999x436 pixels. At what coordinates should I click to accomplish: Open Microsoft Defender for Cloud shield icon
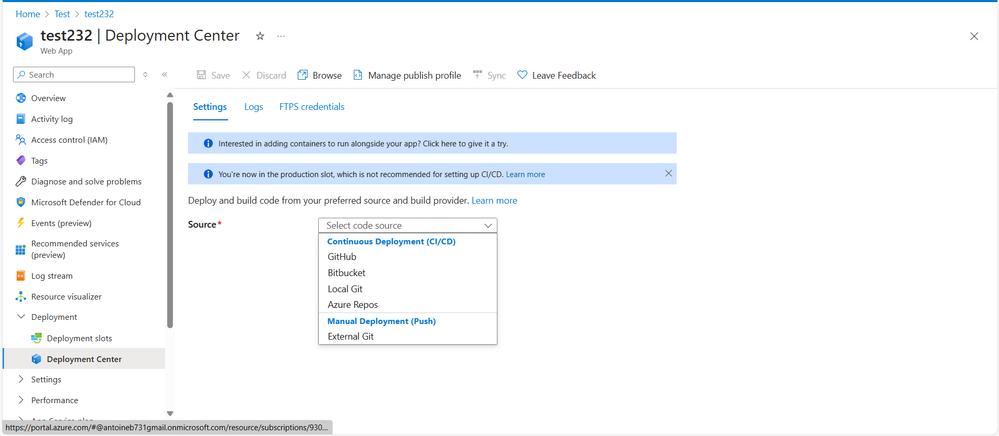tap(21, 202)
